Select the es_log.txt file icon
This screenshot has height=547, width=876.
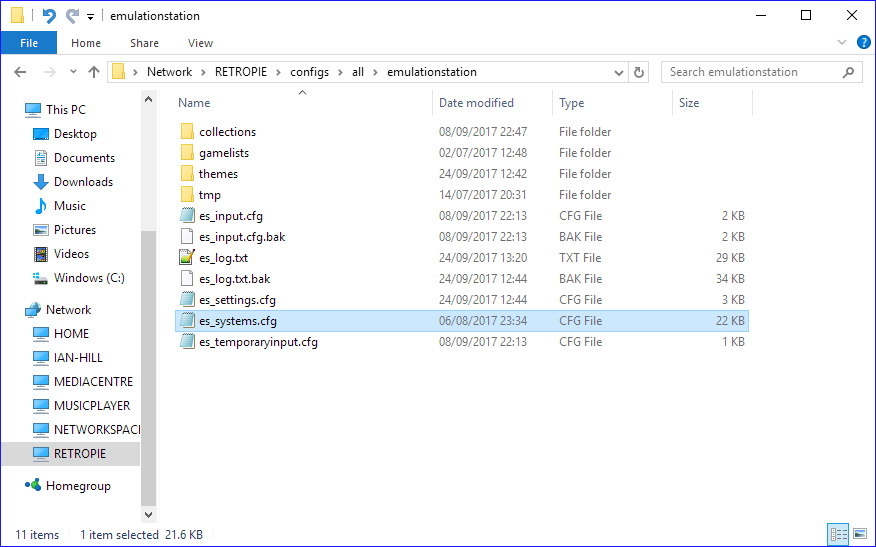coord(186,258)
